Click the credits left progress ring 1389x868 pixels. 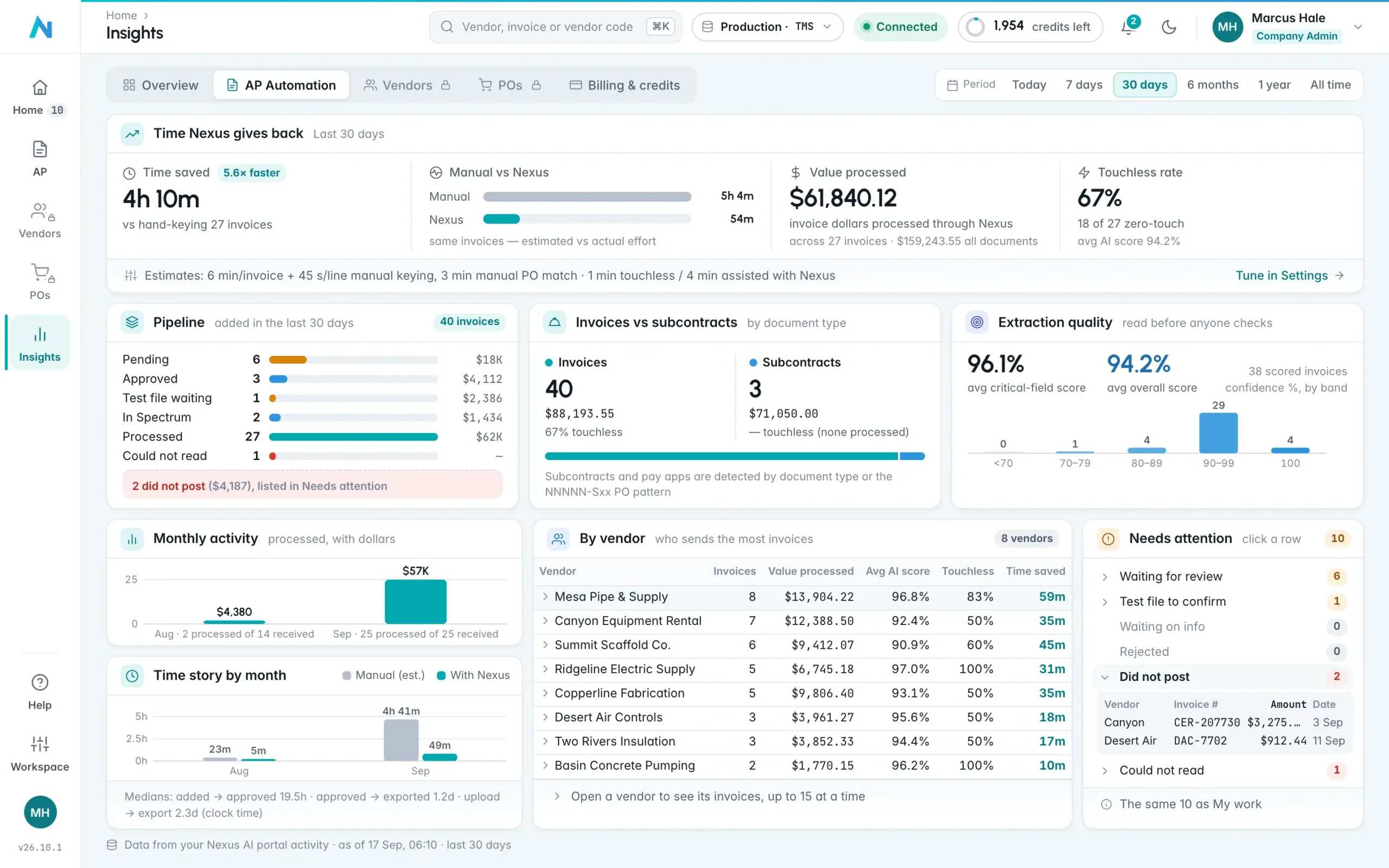[975, 27]
